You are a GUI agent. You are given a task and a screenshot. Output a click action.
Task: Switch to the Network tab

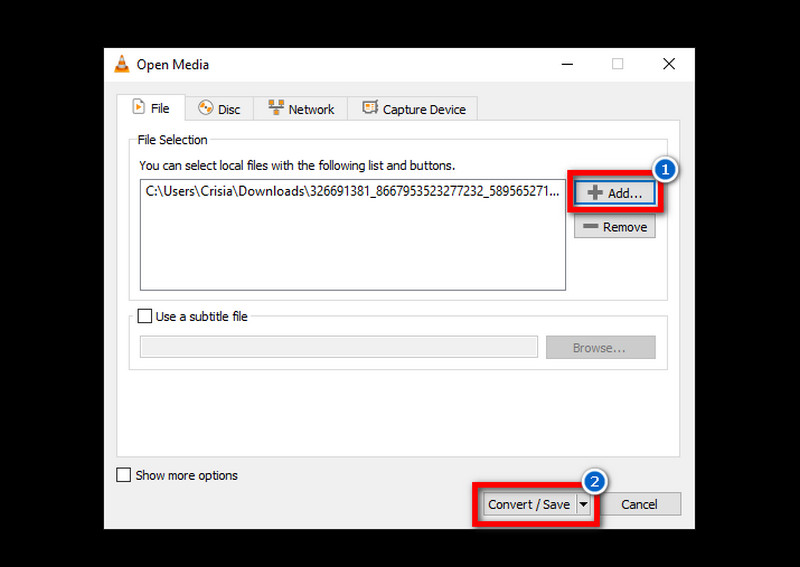tap(300, 109)
